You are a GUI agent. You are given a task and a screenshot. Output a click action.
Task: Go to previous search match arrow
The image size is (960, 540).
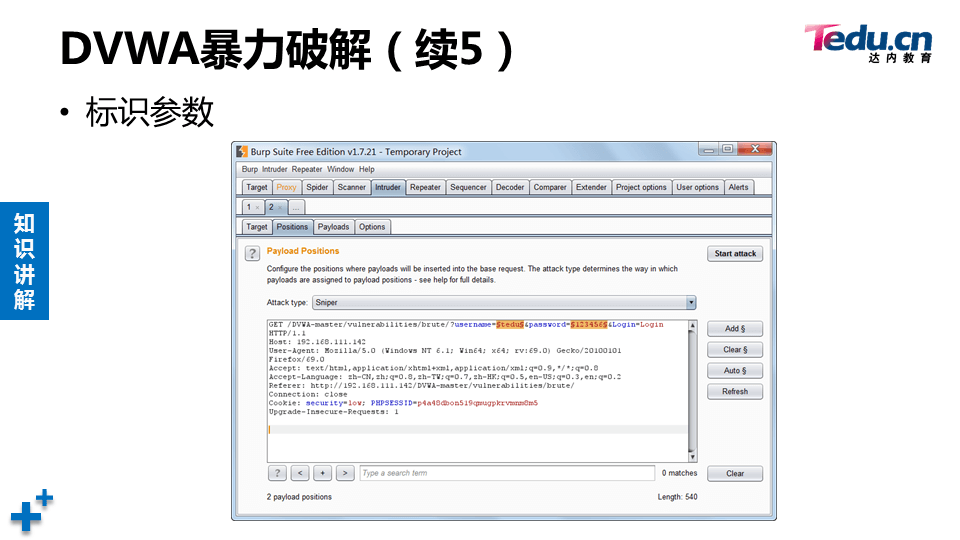300,473
